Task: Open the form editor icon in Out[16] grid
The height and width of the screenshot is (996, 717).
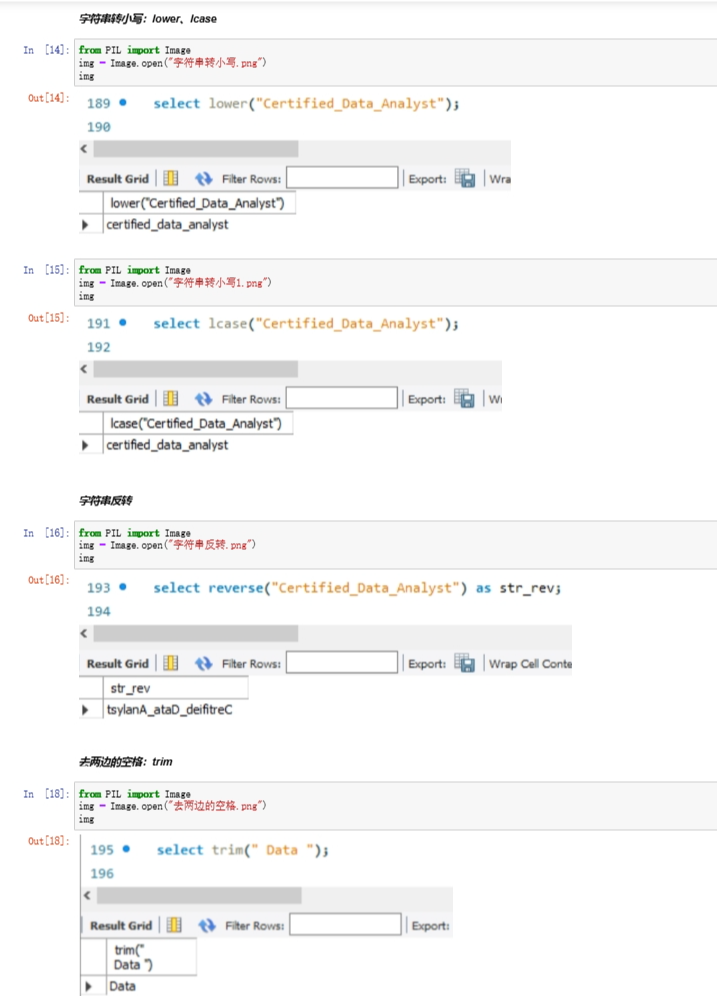Action: point(171,663)
